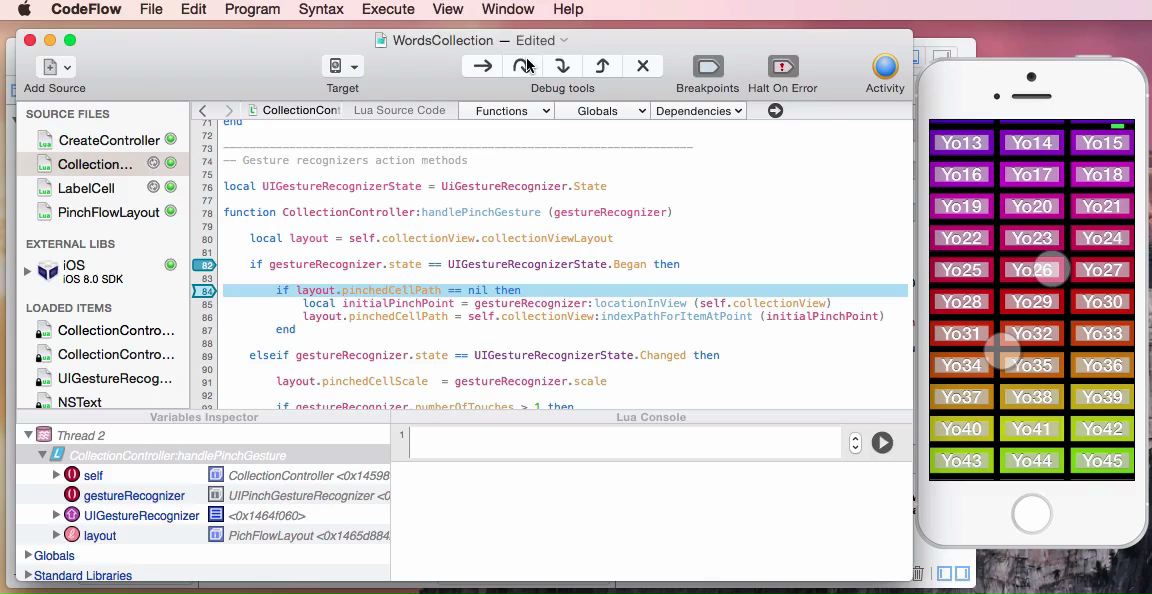Click the Step Over debug button
1152x594 pixels.
click(x=522, y=66)
